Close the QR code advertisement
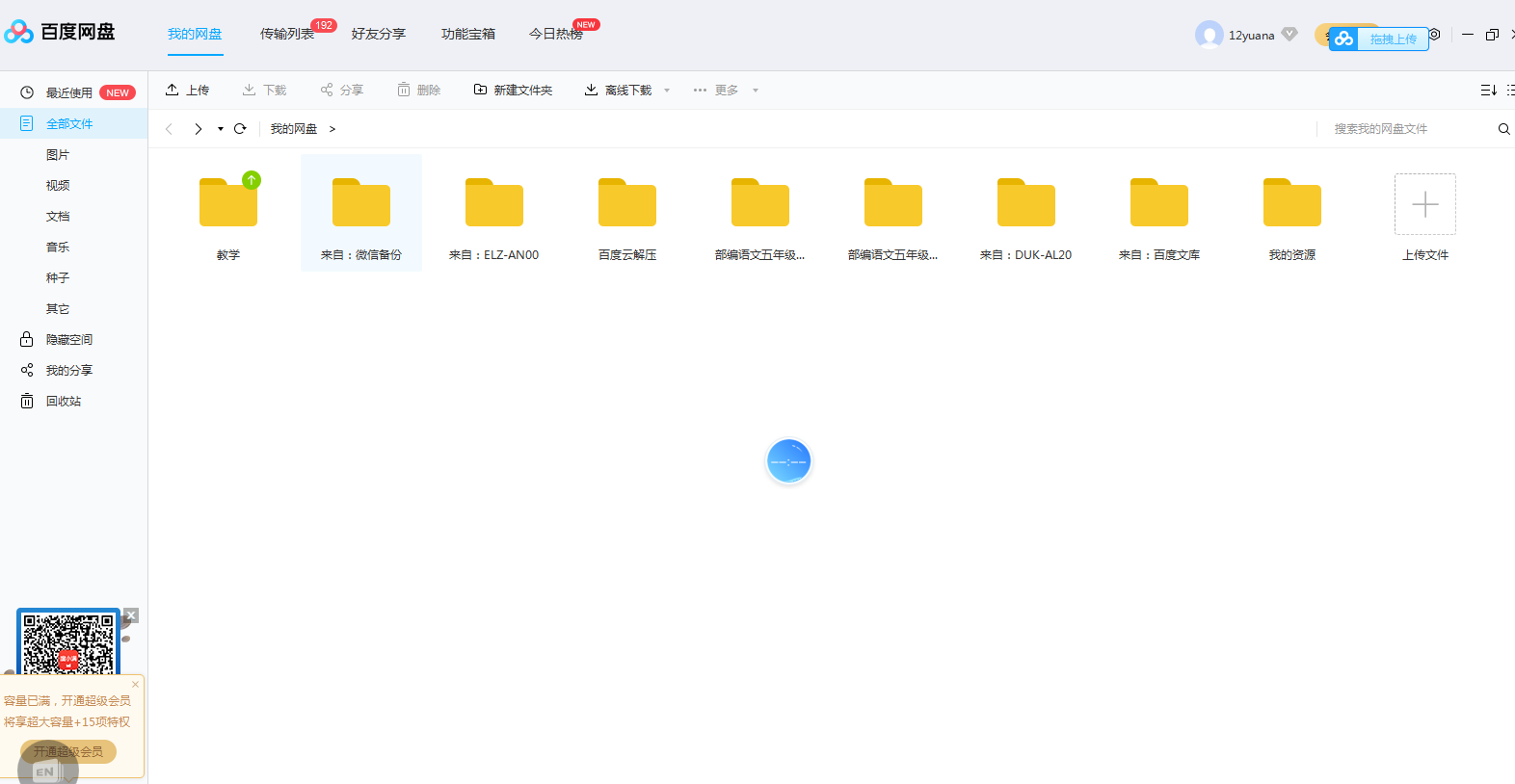 pyautogui.click(x=131, y=615)
